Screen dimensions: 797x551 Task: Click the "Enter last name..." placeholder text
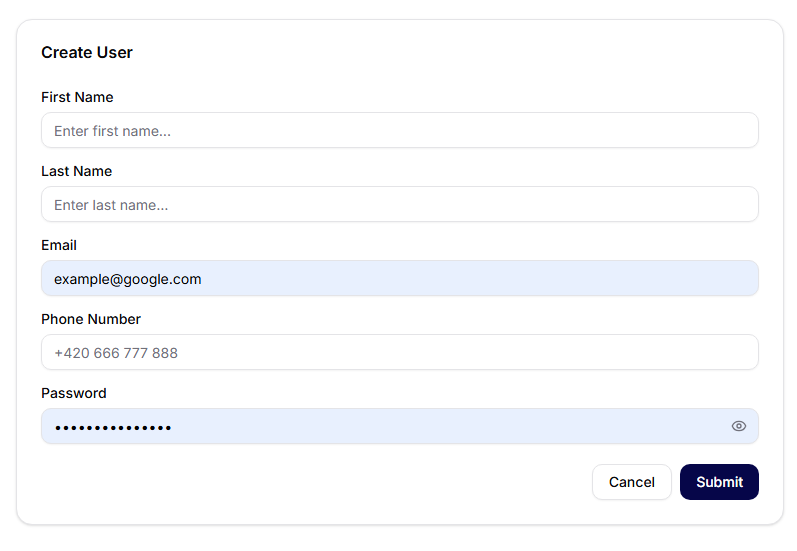pyautogui.click(x=111, y=205)
